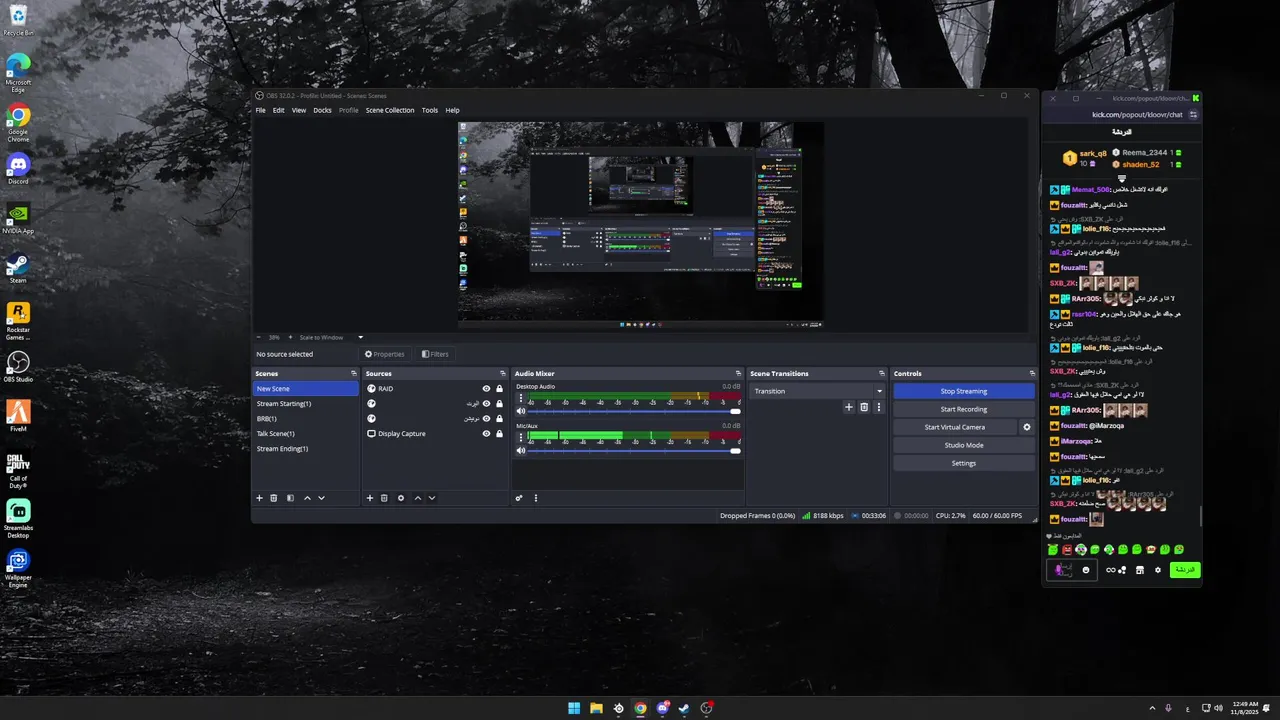
Task: Open the Help menu
Action: pos(452,110)
